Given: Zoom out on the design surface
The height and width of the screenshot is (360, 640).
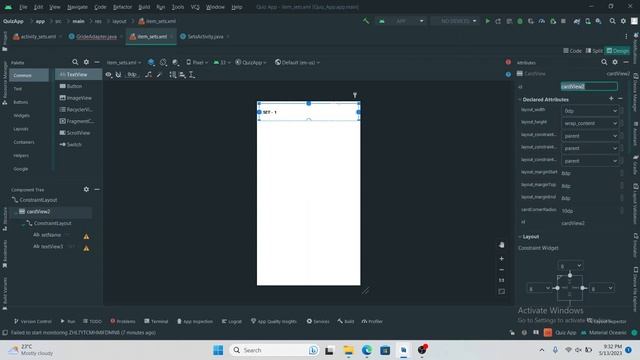Looking at the screenshot, I should click(x=502, y=270).
